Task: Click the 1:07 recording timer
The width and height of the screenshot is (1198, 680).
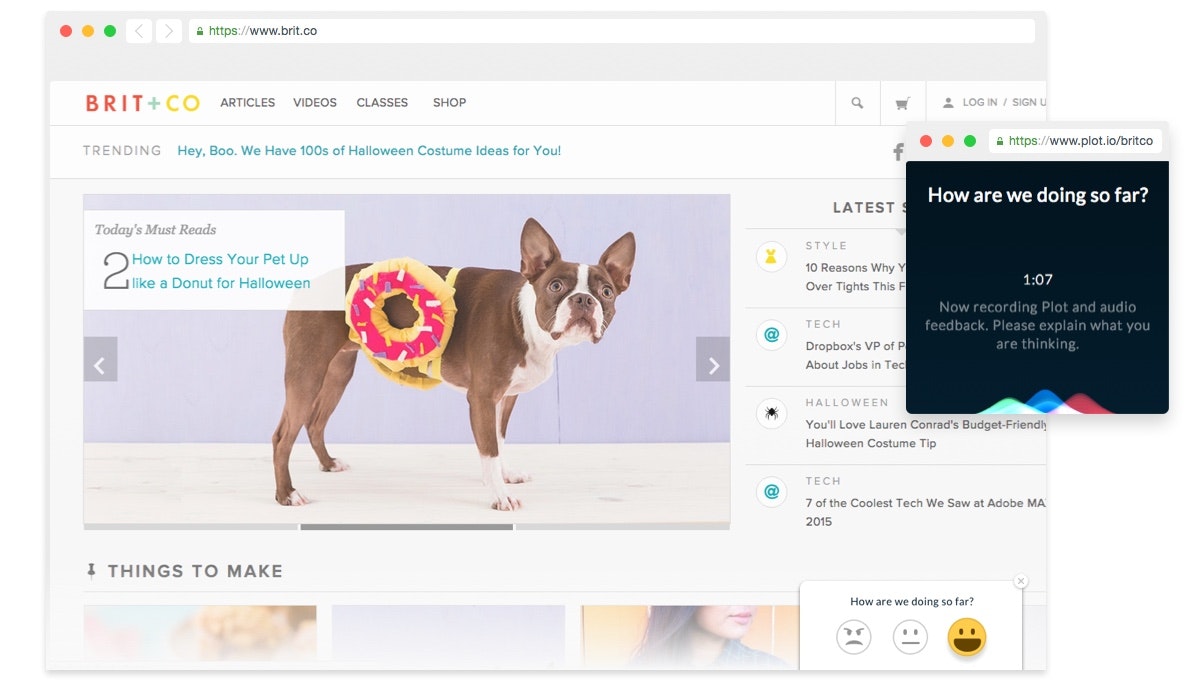Action: [x=1038, y=280]
